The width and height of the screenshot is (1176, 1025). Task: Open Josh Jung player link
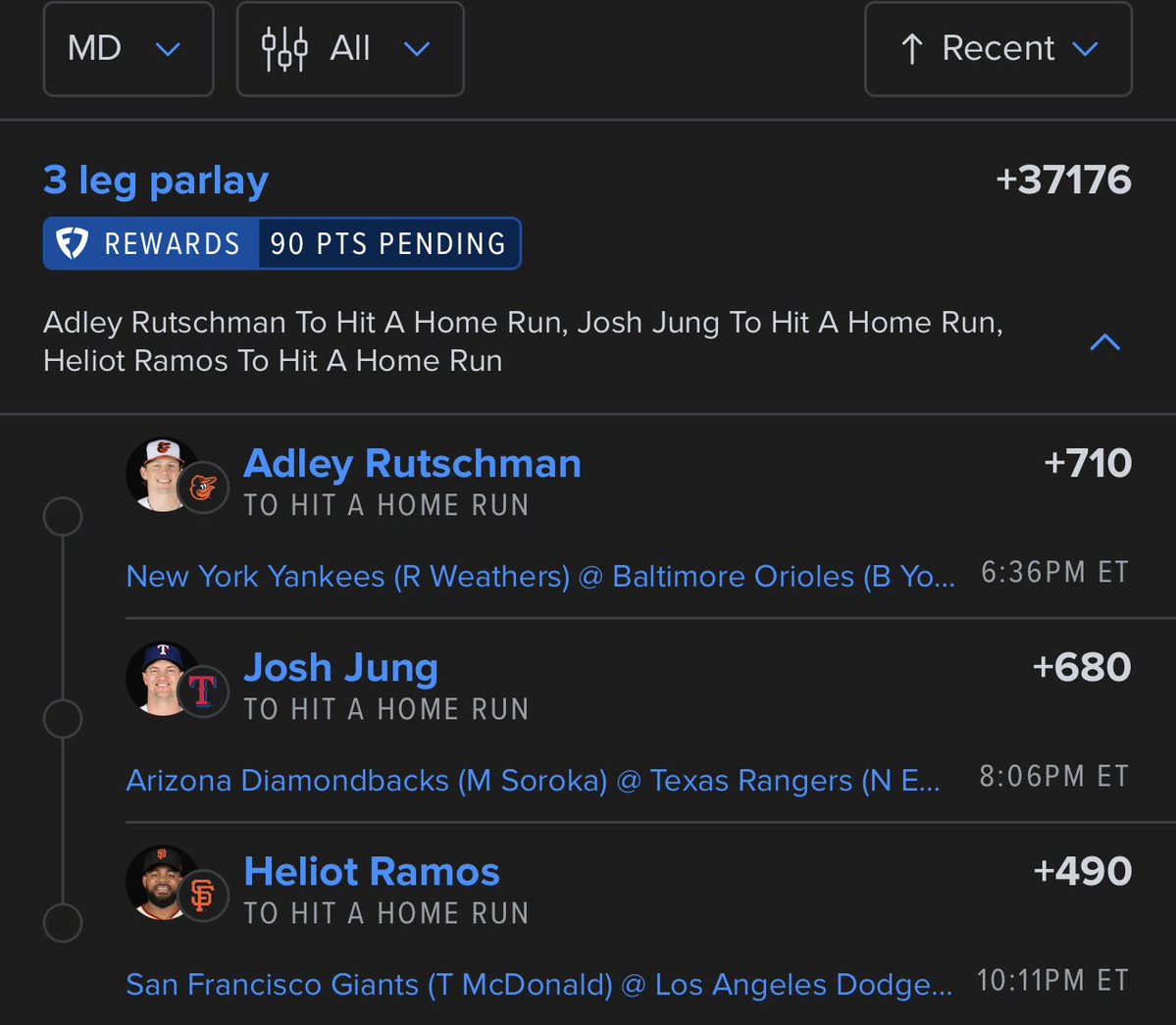pos(341,668)
